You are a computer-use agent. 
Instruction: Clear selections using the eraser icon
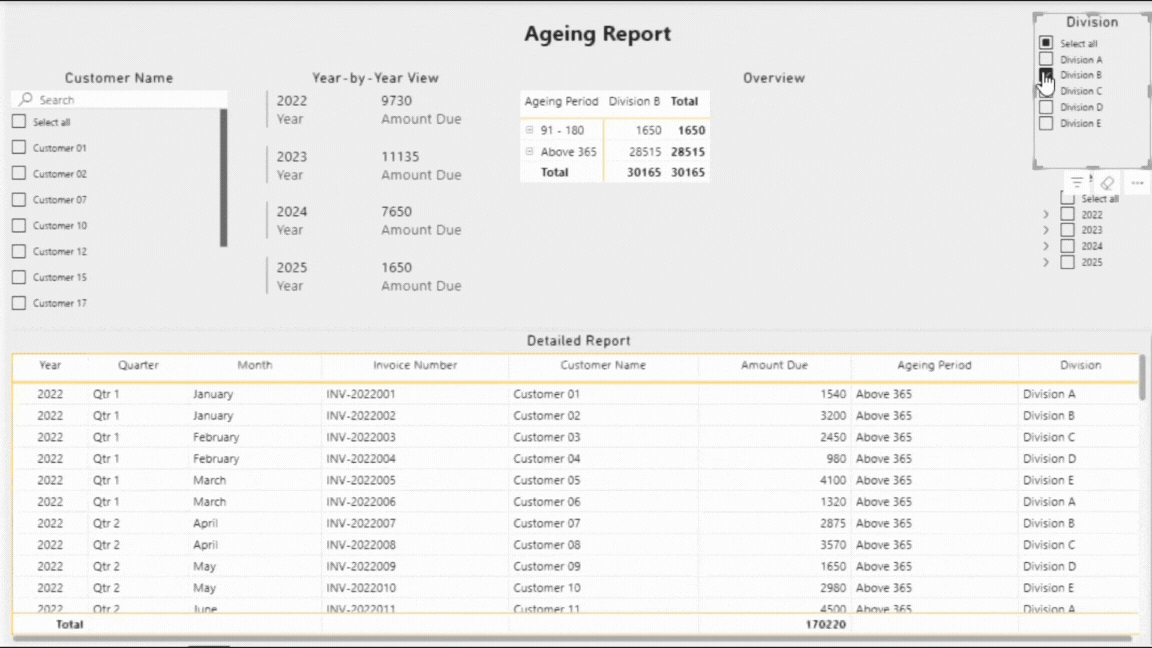click(x=1107, y=182)
